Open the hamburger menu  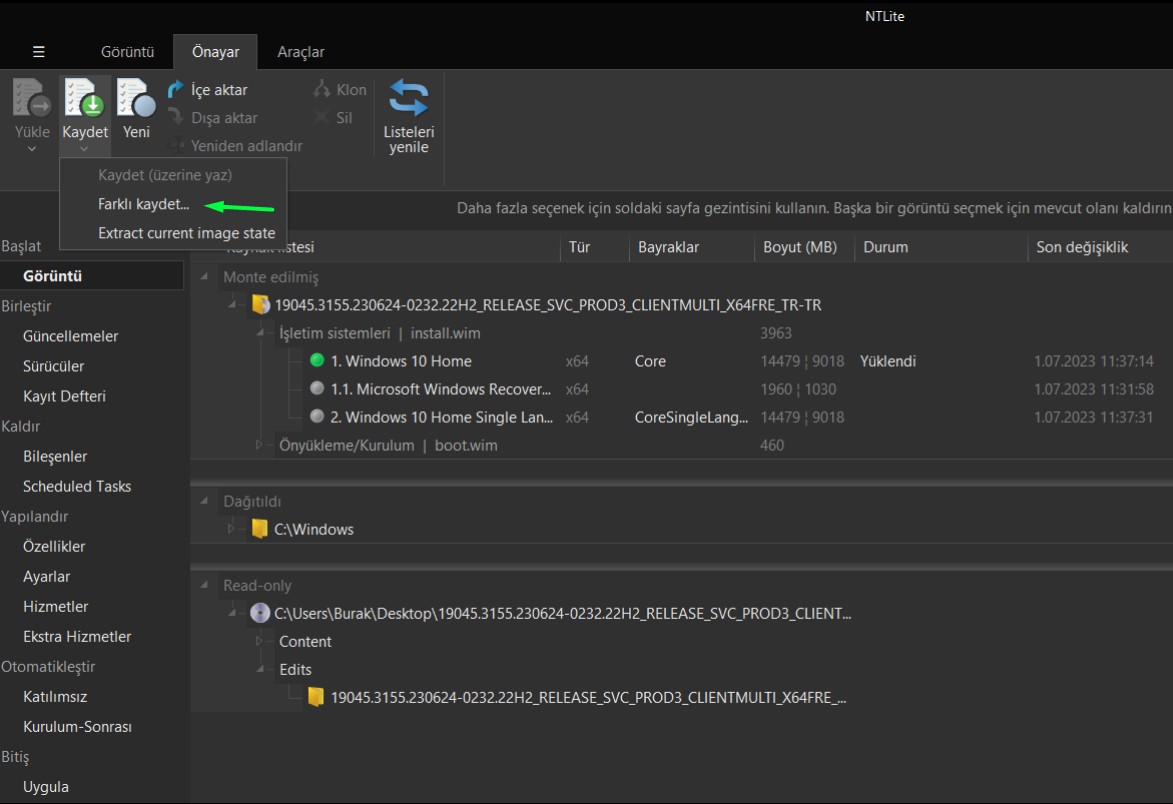click(x=39, y=52)
